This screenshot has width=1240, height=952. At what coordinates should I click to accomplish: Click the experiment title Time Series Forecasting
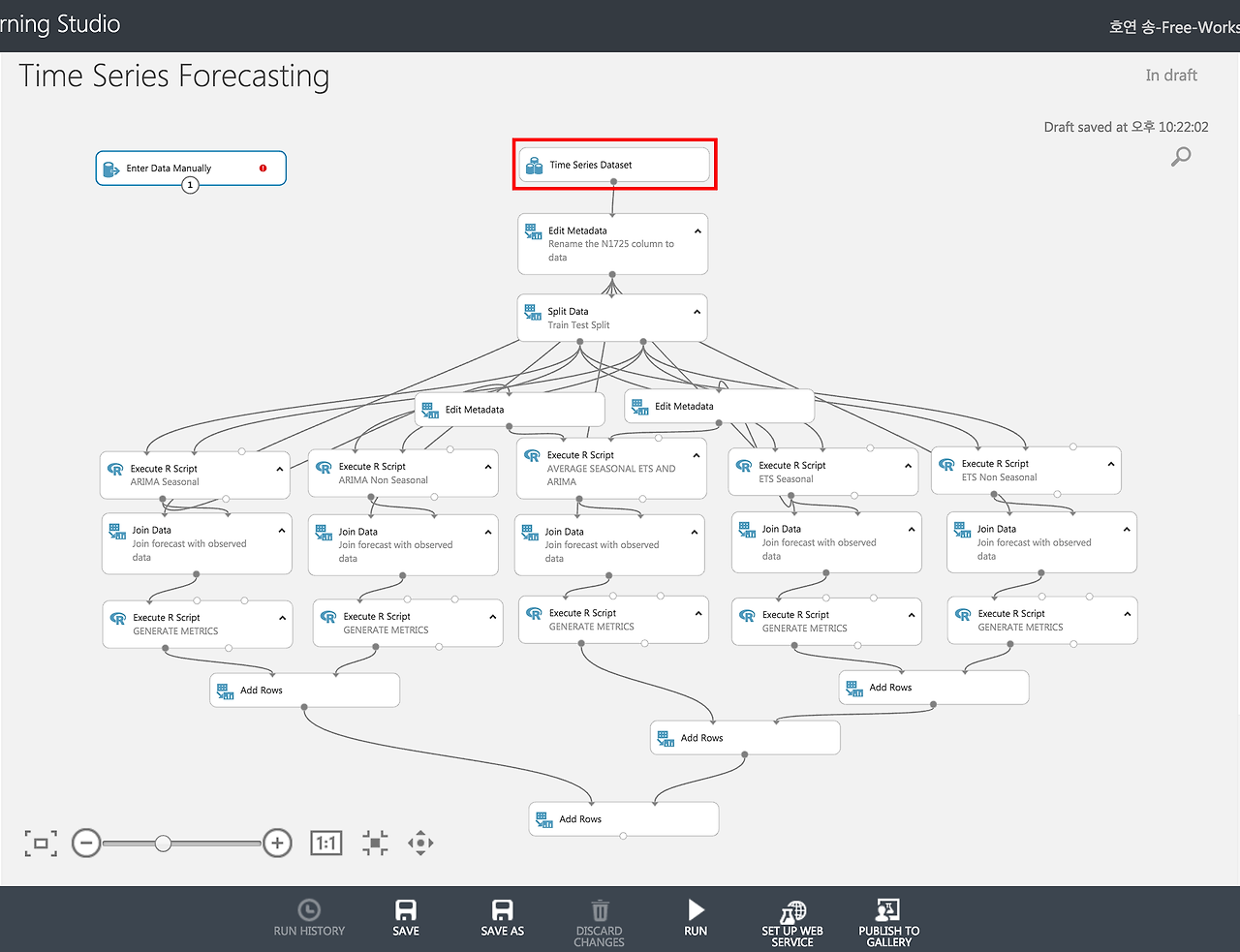[174, 77]
